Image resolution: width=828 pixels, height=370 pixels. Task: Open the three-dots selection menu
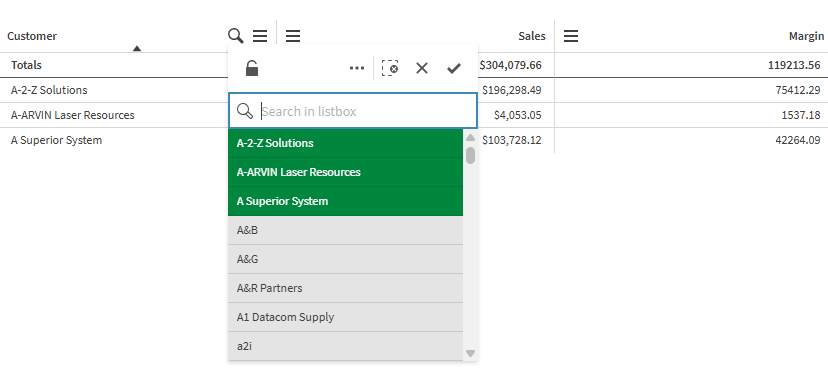357,68
